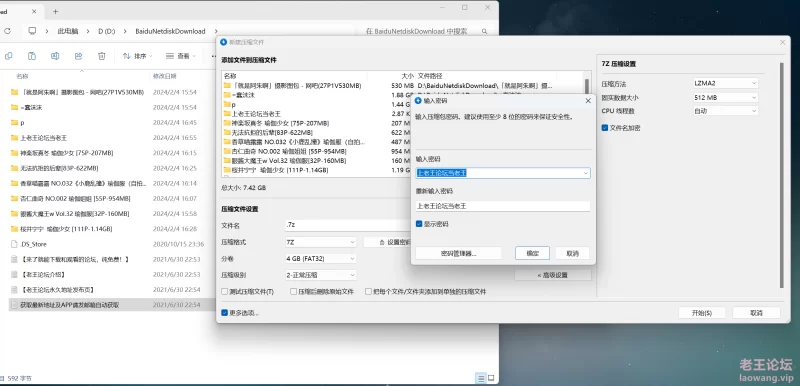Screen dimensions: 800x386
Task: Start compression with 开始(S) button
Action: (x=702, y=313)
